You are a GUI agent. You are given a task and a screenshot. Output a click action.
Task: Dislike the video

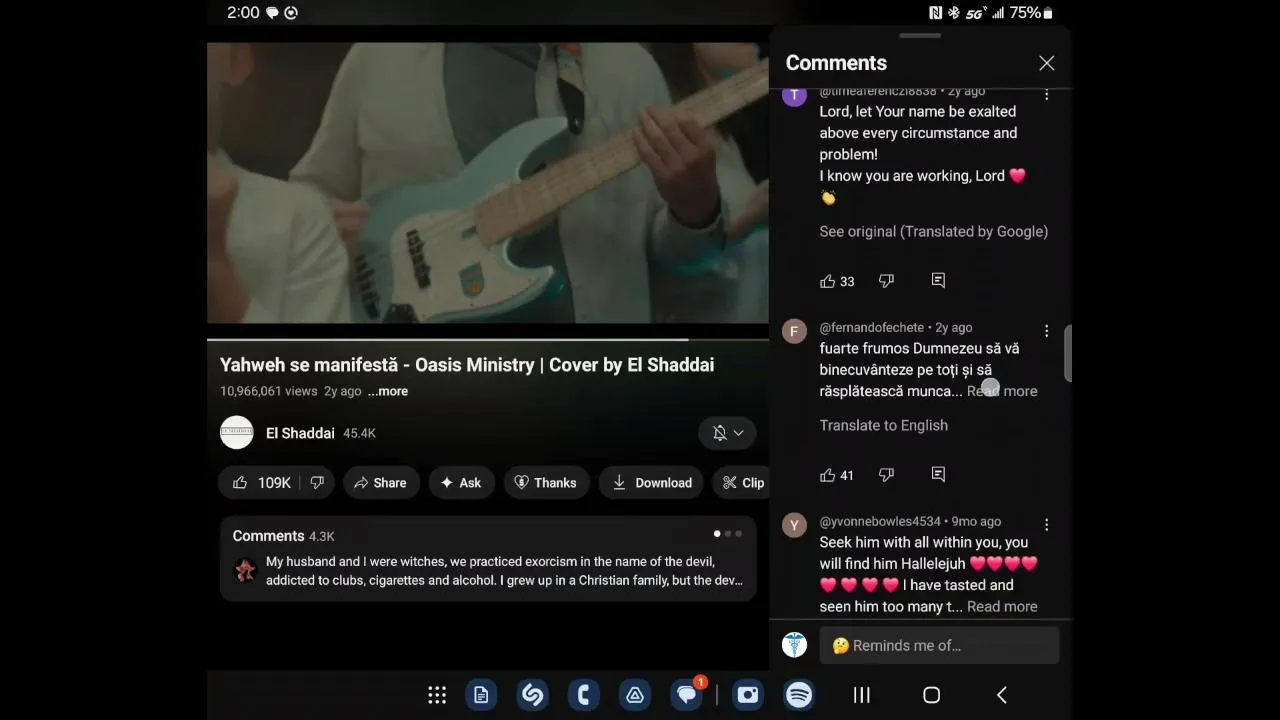click(x=317, y=483)
